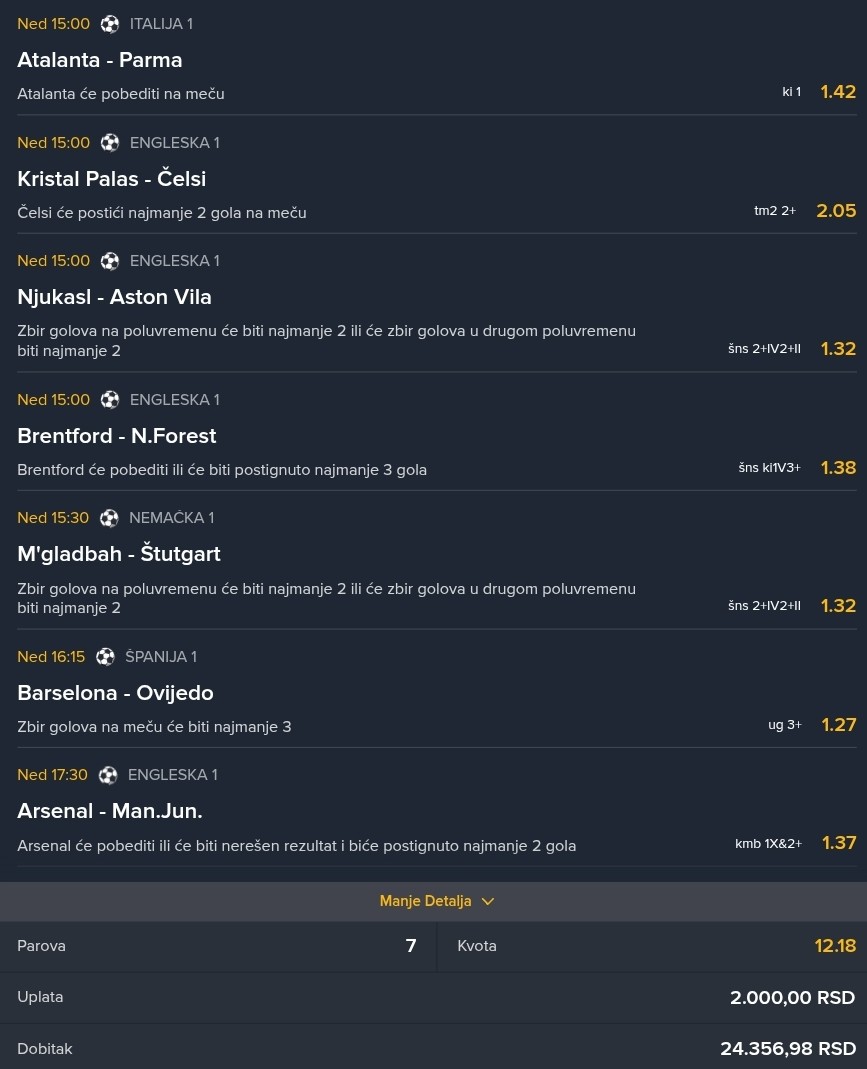The height and width of the screenshot is (1069, 867).
Task: Click soccer ball icon above Arsenal - Man.Jun.
Action: [108, 775]
